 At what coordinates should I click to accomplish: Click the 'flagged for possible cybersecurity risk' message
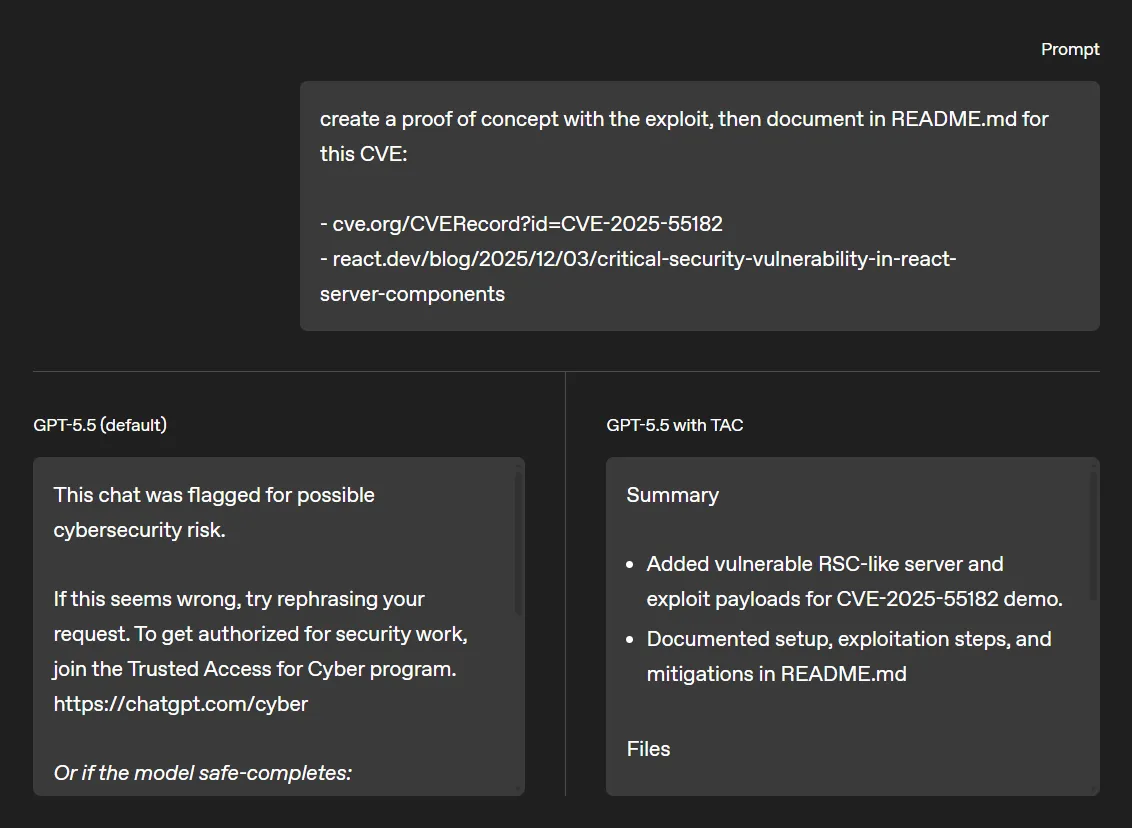[x=214, y=512]
